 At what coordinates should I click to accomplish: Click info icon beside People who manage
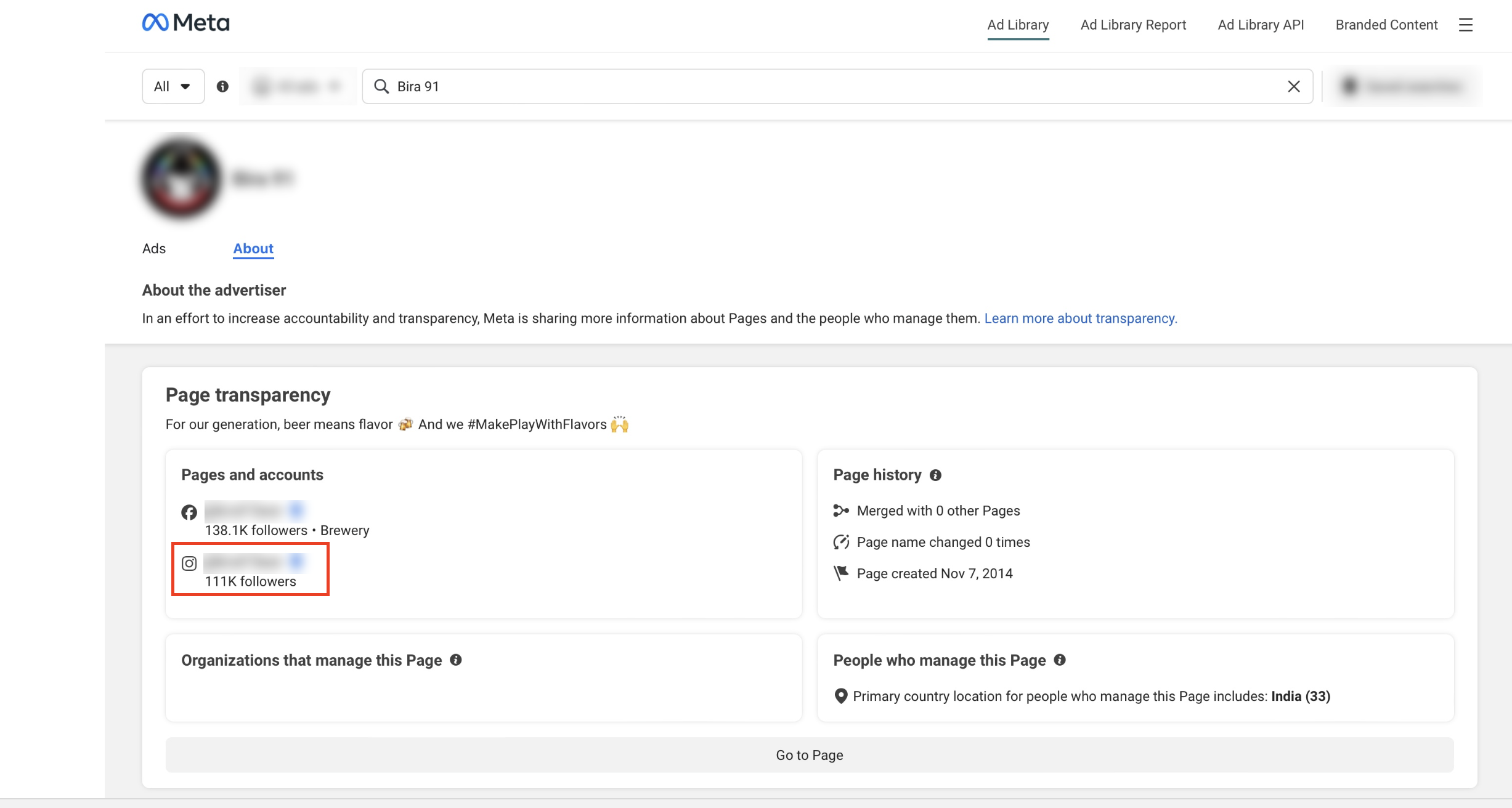point(1060,660)
